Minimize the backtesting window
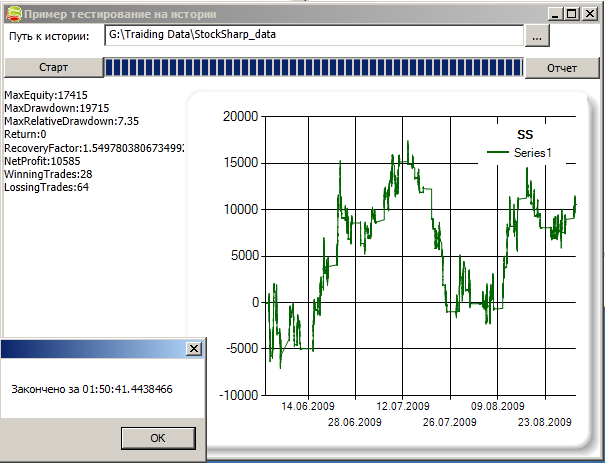The image size is (606, 464). pyautogui.click(x=553, y=14)
